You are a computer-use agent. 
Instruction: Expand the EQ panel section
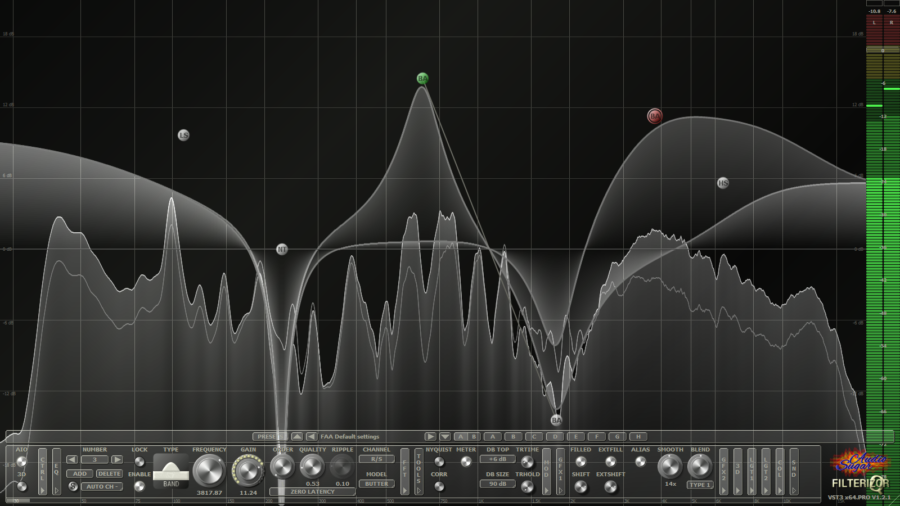(x=56, y=472)
